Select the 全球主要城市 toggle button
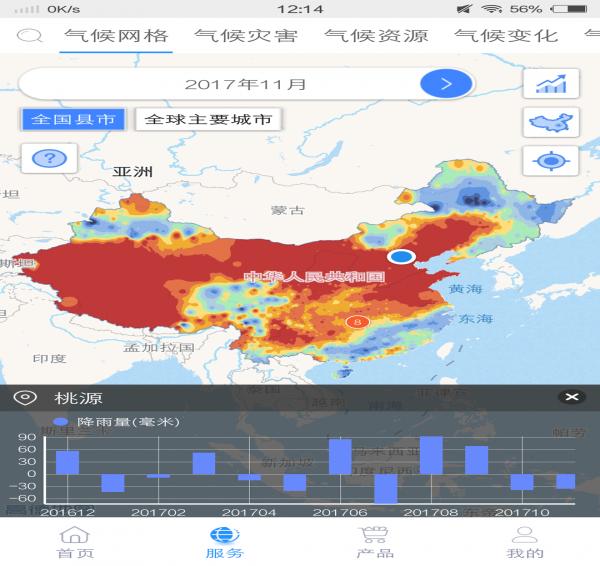The image size is (600, 566). [209, 119]
